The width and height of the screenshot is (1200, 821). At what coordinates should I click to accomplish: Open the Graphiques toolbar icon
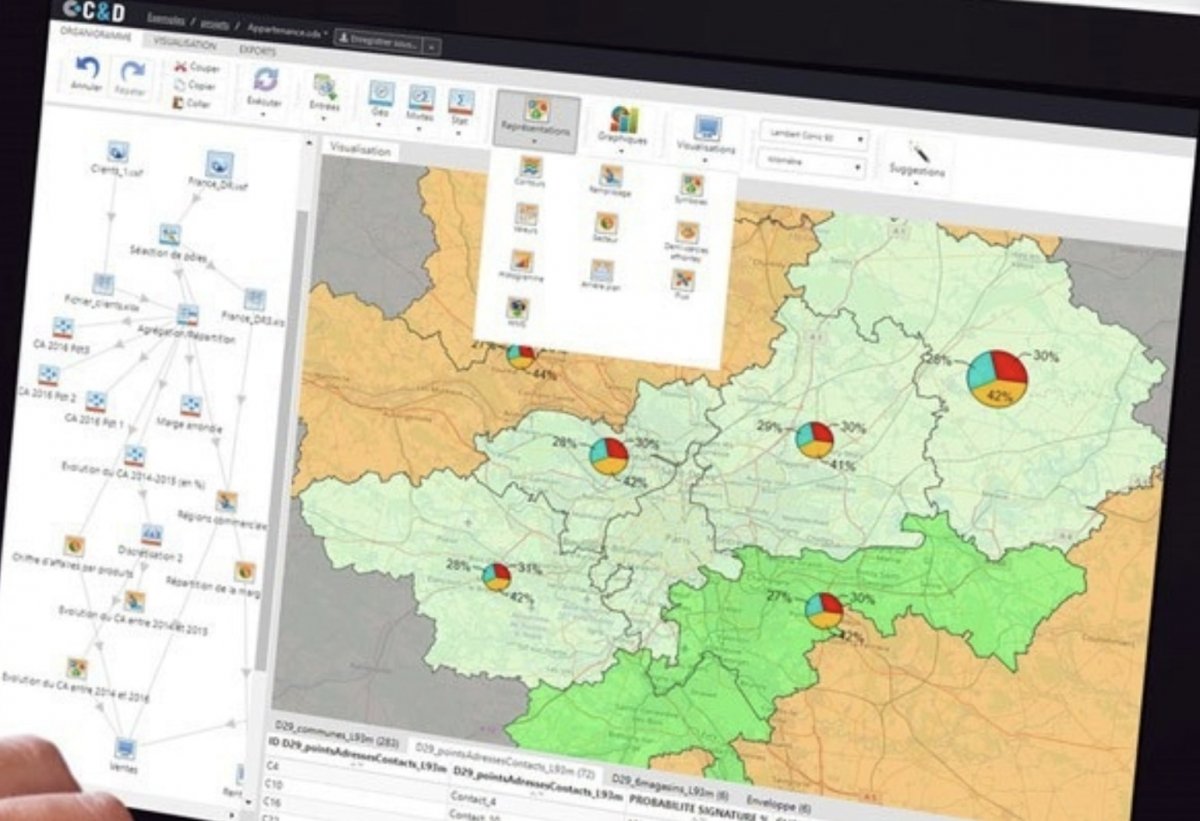coord(624,121)
